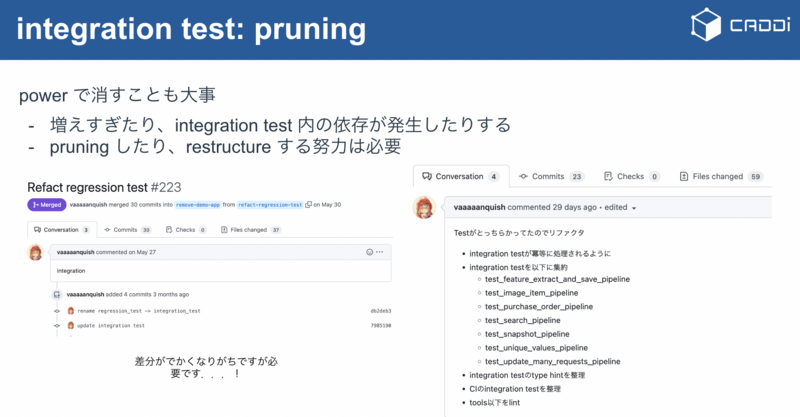The width and height of the screenshot is (800, 417).
Task: Copy the refact-regression-test branch name icon
Action: [308, 205]
